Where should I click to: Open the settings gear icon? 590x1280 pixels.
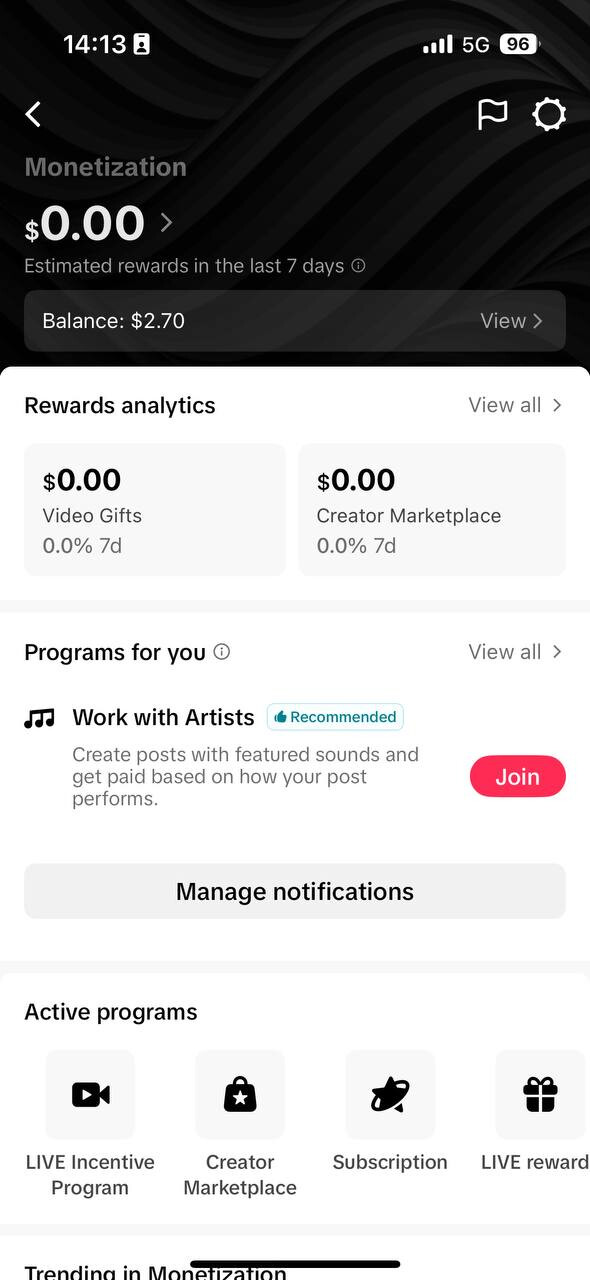point(549,114)
